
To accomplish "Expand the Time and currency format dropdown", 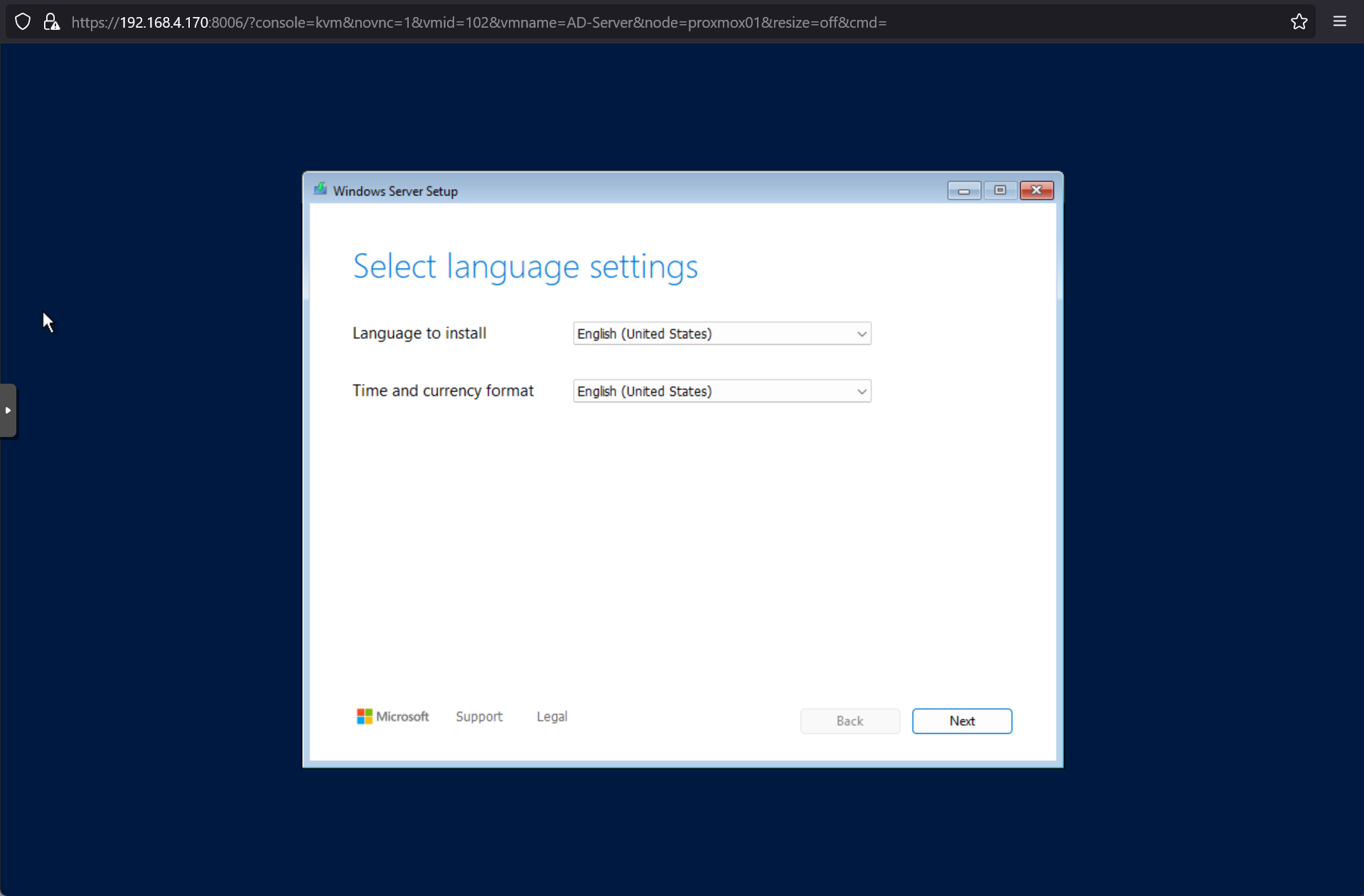I will (721, 392).
